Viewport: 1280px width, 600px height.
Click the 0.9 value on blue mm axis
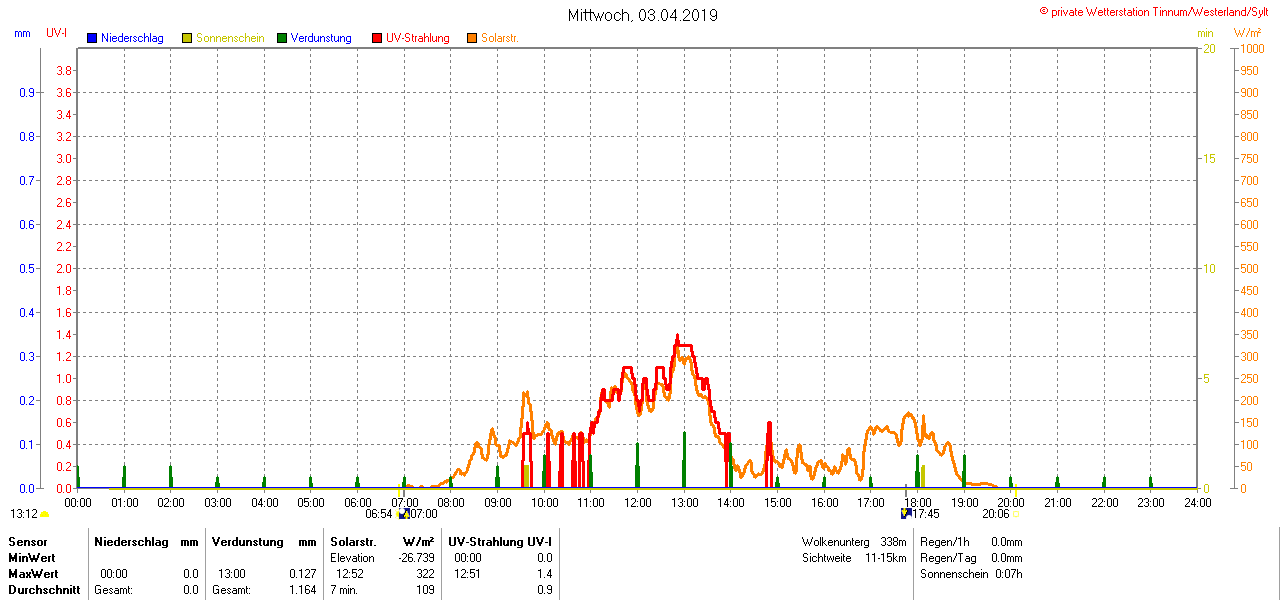(x=28, y=93)
